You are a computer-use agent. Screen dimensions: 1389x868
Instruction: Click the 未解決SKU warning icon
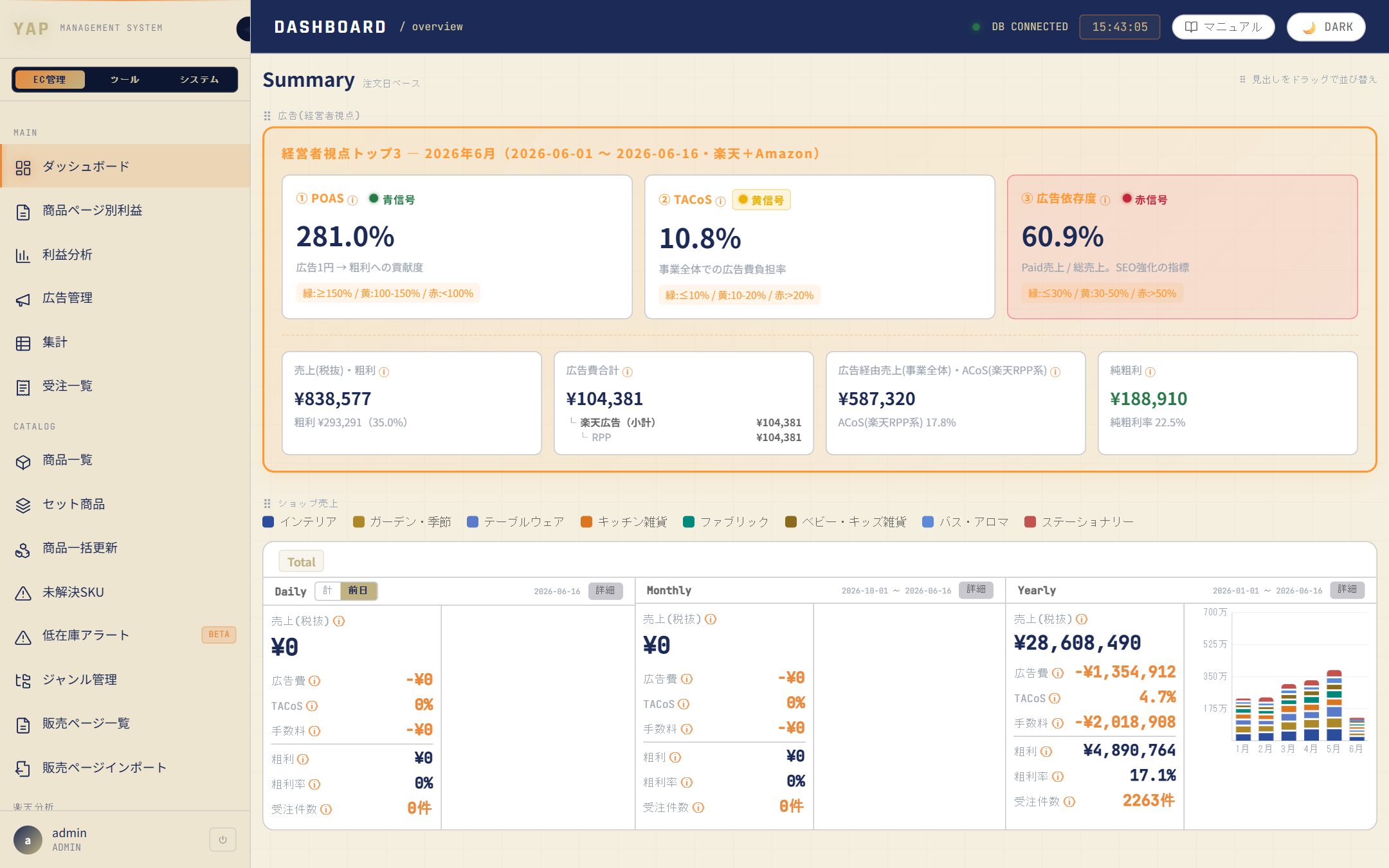(x=23, y=593)
